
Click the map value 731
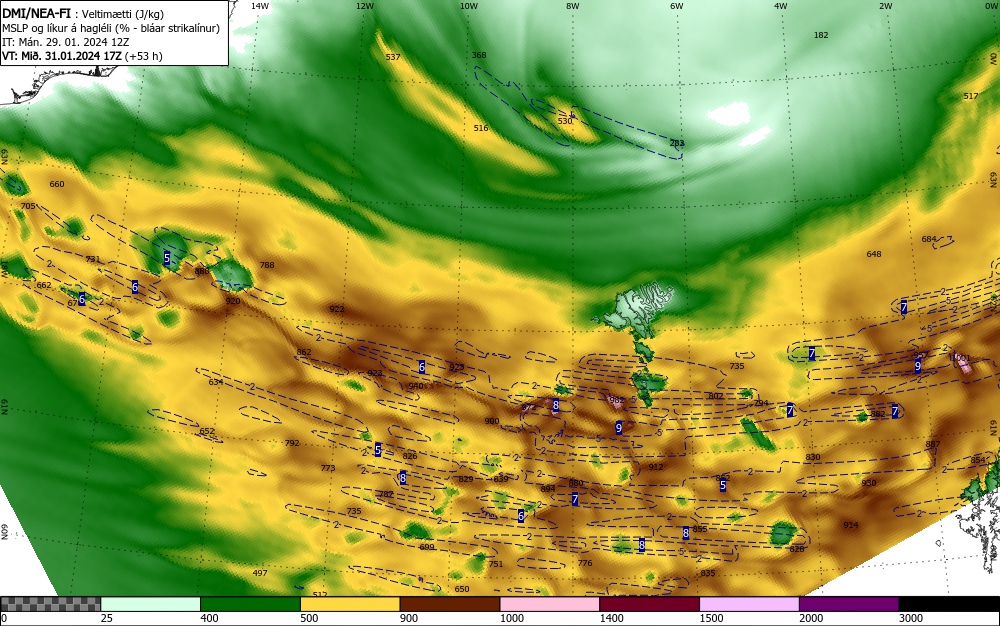point(93,259)
